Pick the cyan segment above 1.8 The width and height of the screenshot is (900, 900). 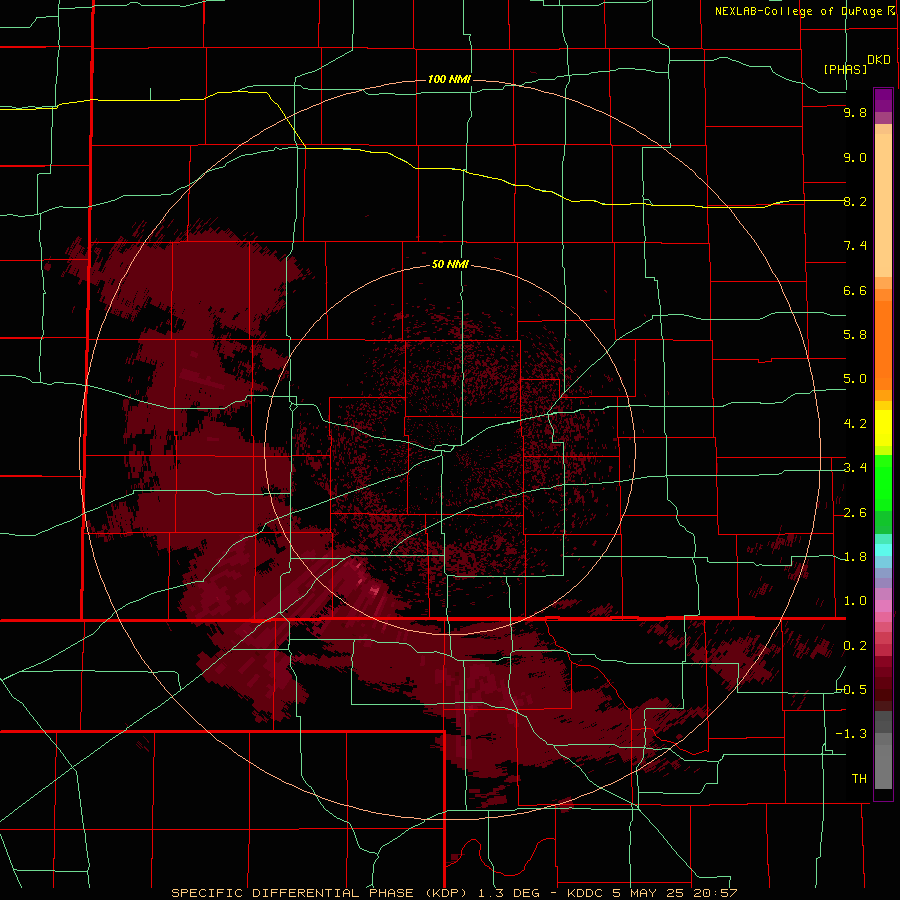(883, 550)
